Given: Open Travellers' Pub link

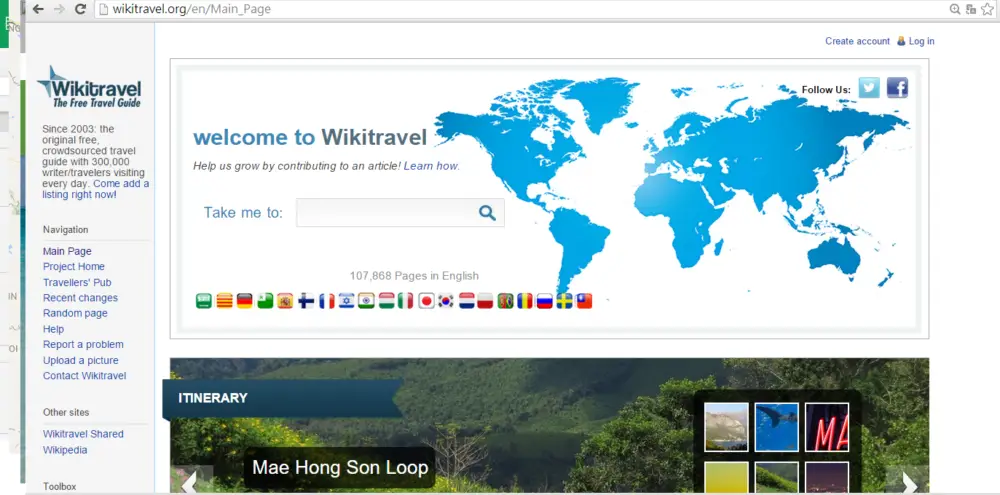Looking at the screenshot, I should 77,283.
